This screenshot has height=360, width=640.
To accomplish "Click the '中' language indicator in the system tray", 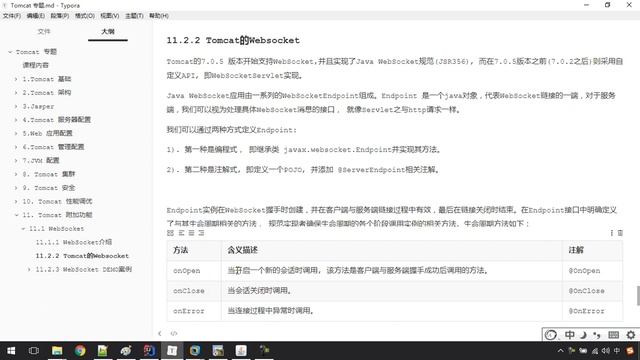I will tap(617, 351).
